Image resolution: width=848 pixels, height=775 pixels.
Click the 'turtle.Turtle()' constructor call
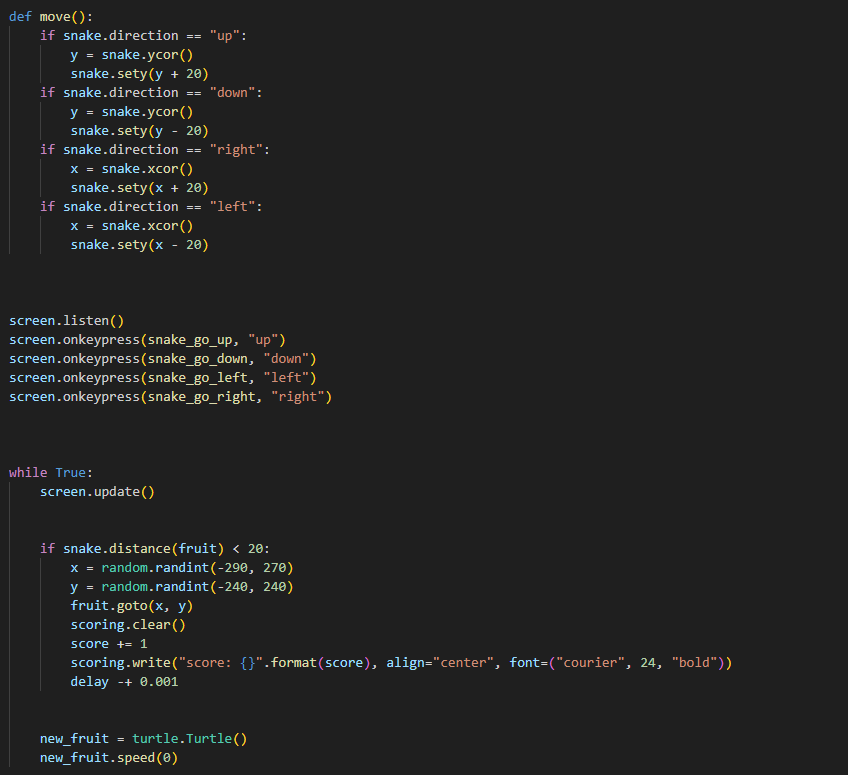pyautogui.click(x=189, y=738)
